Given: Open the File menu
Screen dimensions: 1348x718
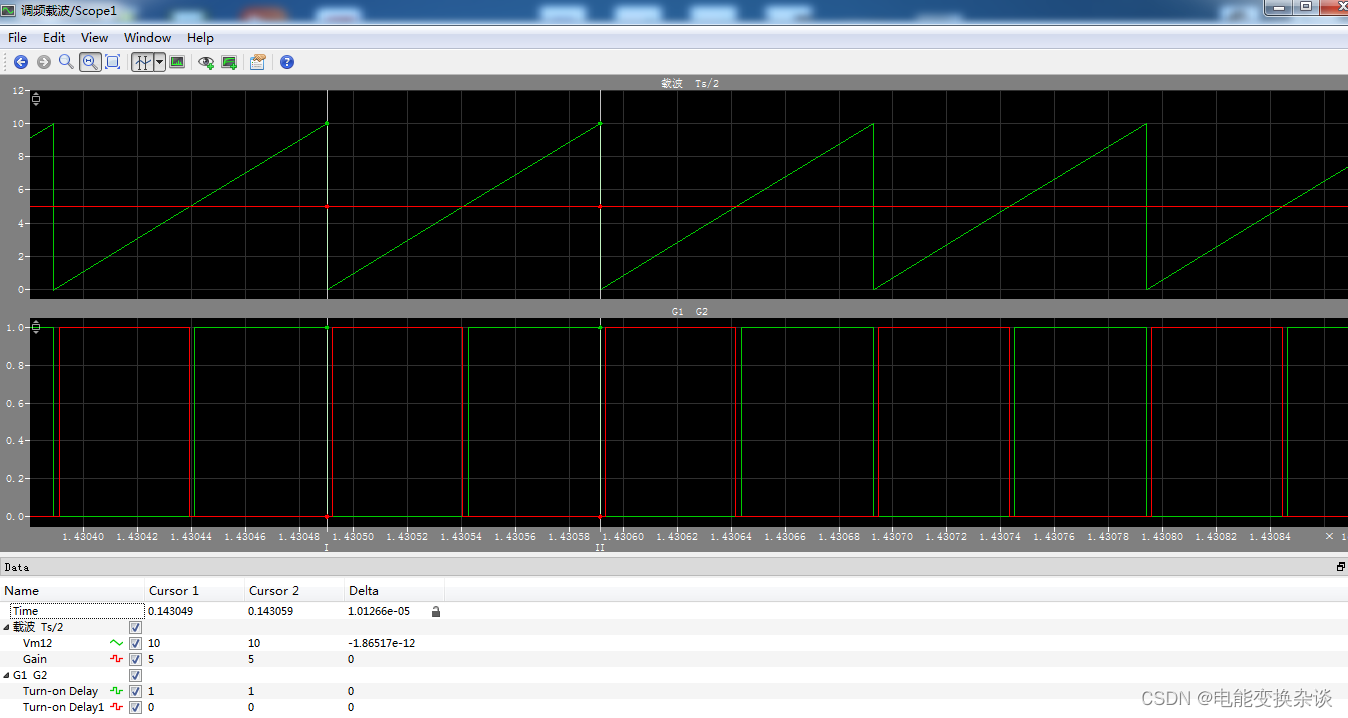Looking at the screenshot, I should pyautogui.click(x=17, y=37).
